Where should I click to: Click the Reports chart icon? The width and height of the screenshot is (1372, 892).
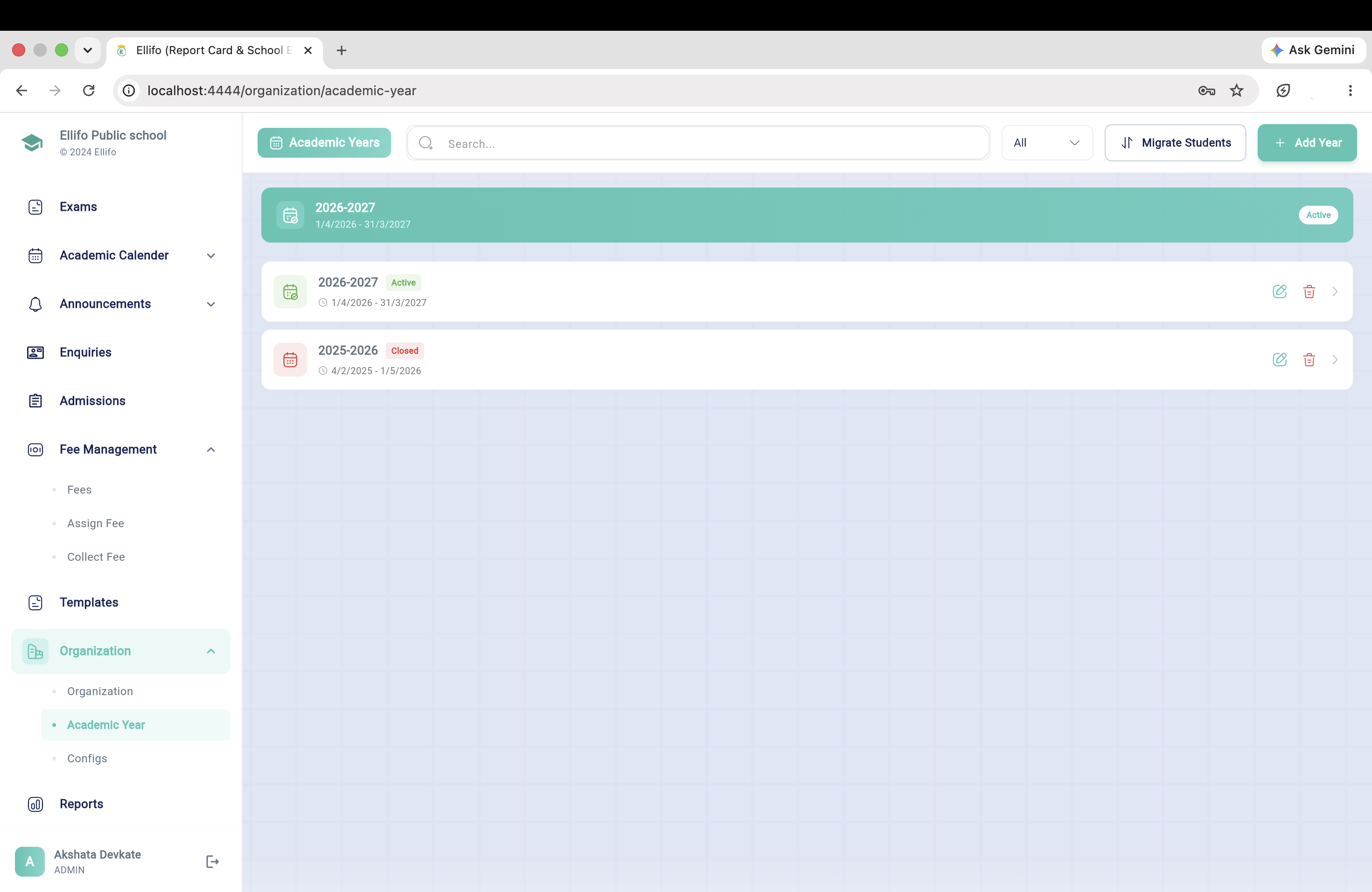click(x=35, y=804)
